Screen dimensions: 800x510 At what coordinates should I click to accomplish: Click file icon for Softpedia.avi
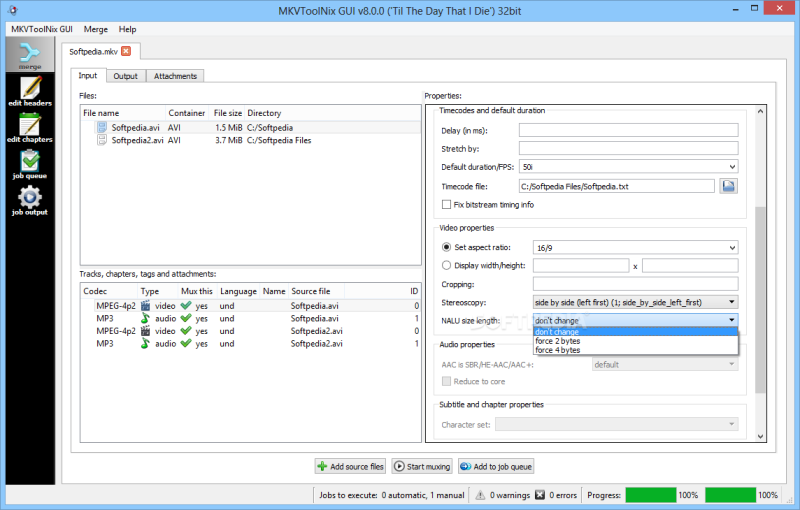click(102, 128)
